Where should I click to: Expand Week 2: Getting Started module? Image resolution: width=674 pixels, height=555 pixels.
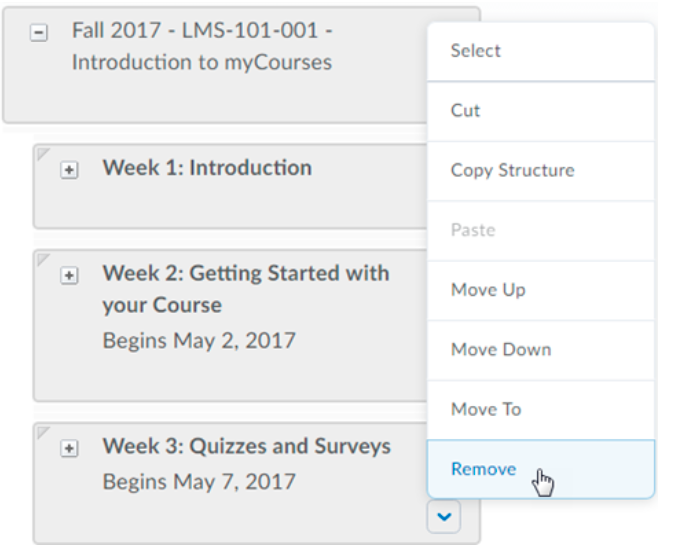pos(69,275)
